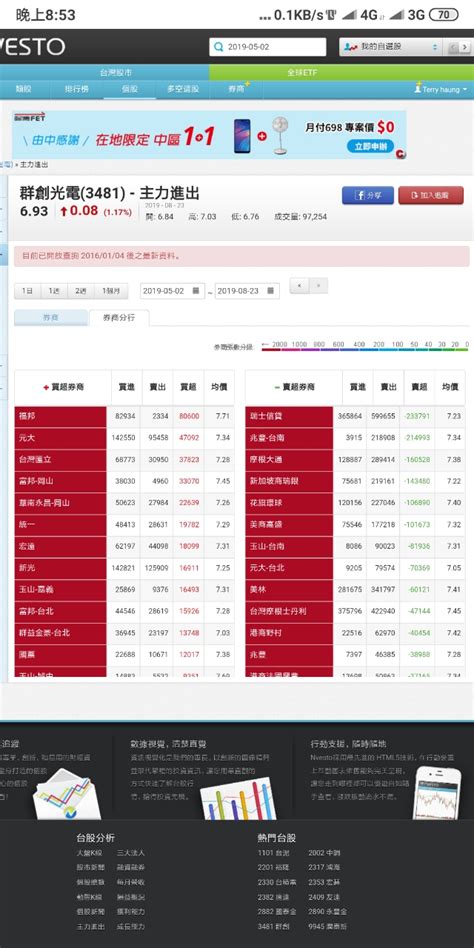Select broker 統一 row

60,525
